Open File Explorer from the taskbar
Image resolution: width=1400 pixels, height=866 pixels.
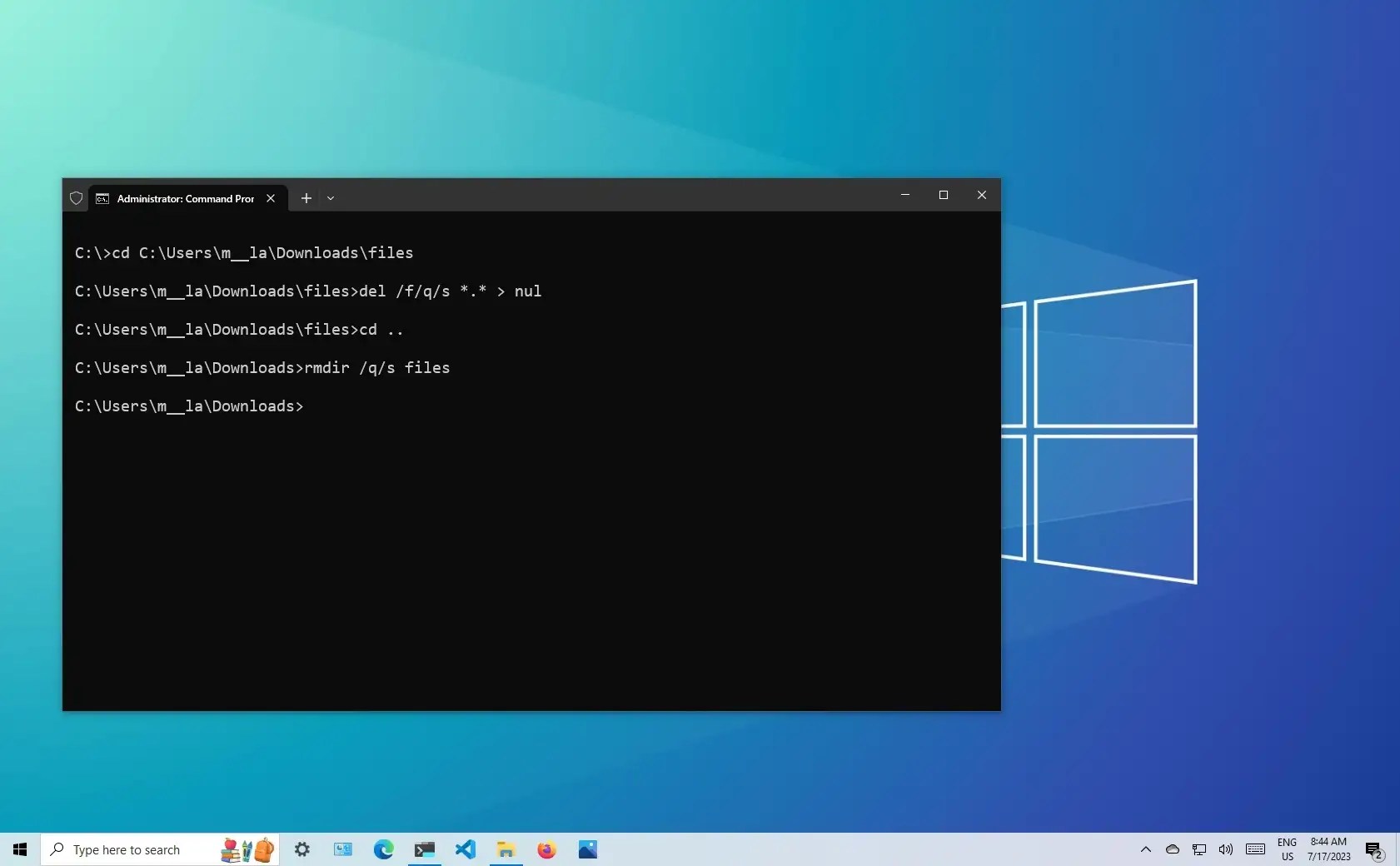click(x=506, y=849)
